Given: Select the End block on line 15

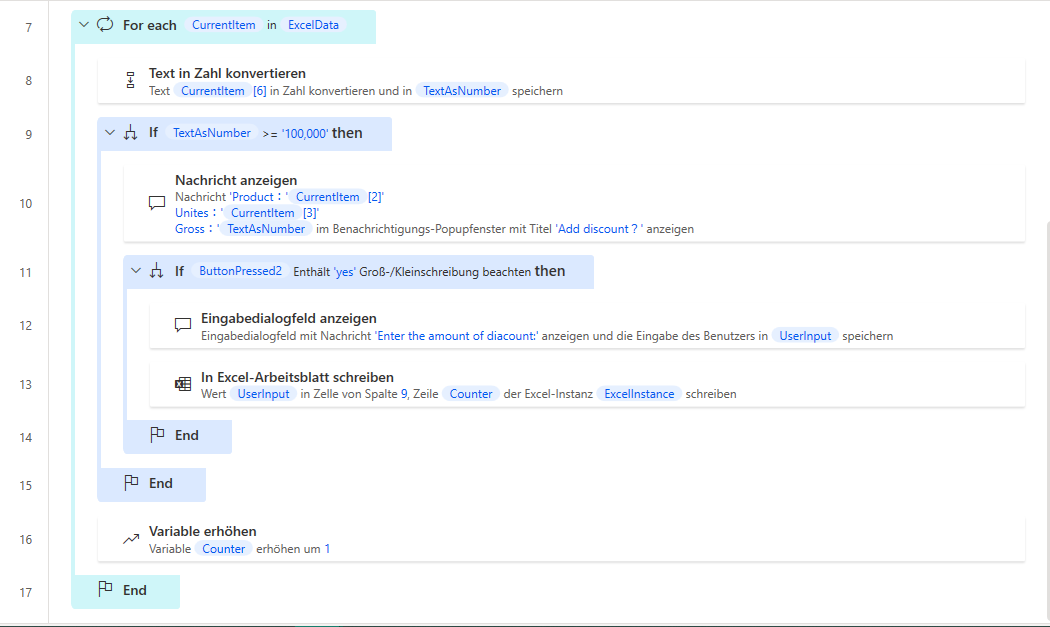Looking at the screenshot, I should (152, 484).
